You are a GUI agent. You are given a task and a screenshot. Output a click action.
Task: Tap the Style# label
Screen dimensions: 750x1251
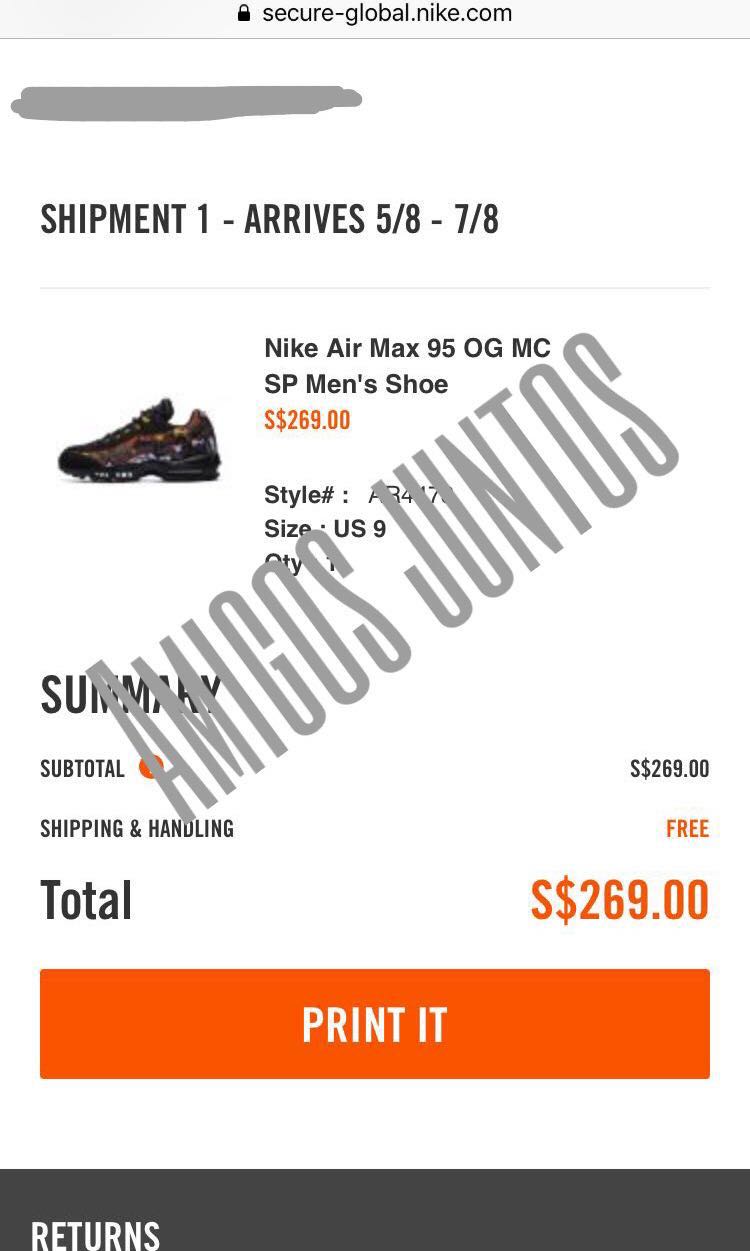click(x=306, y=495)
